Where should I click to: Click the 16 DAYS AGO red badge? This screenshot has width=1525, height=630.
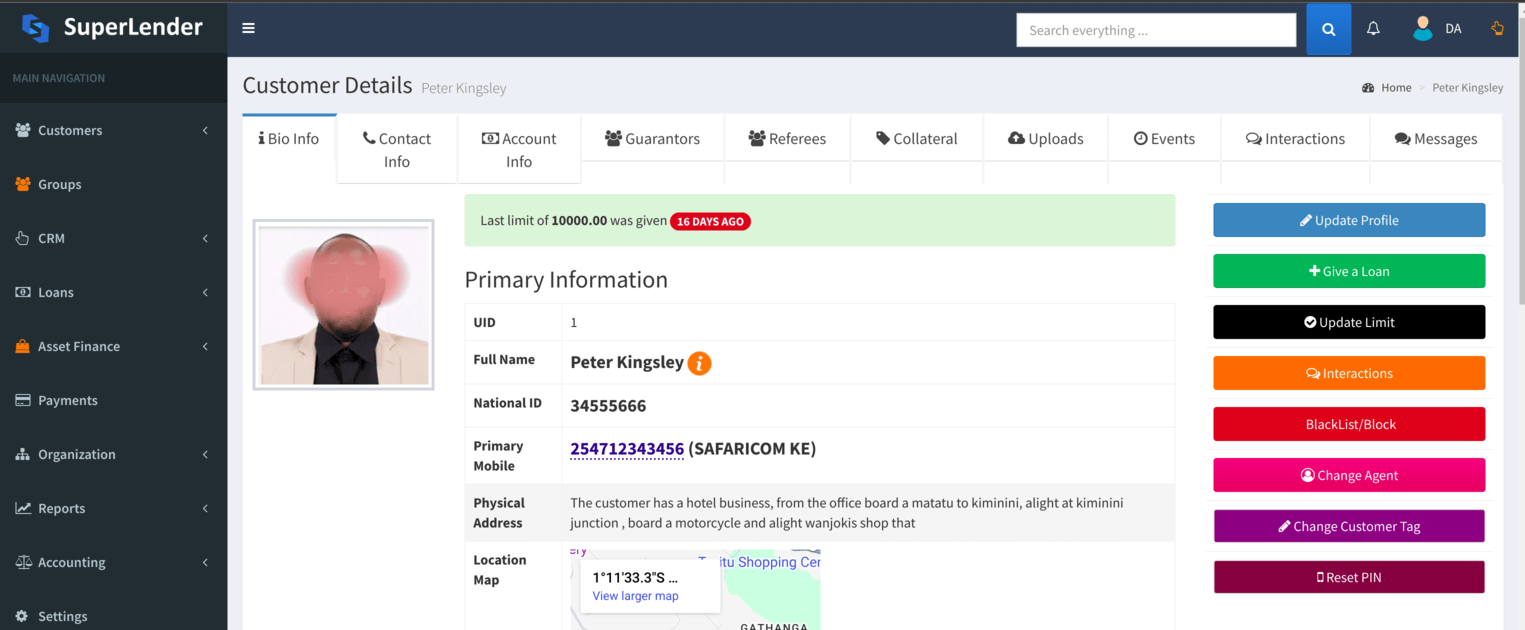pyautogui.click(x=710, y=221)
